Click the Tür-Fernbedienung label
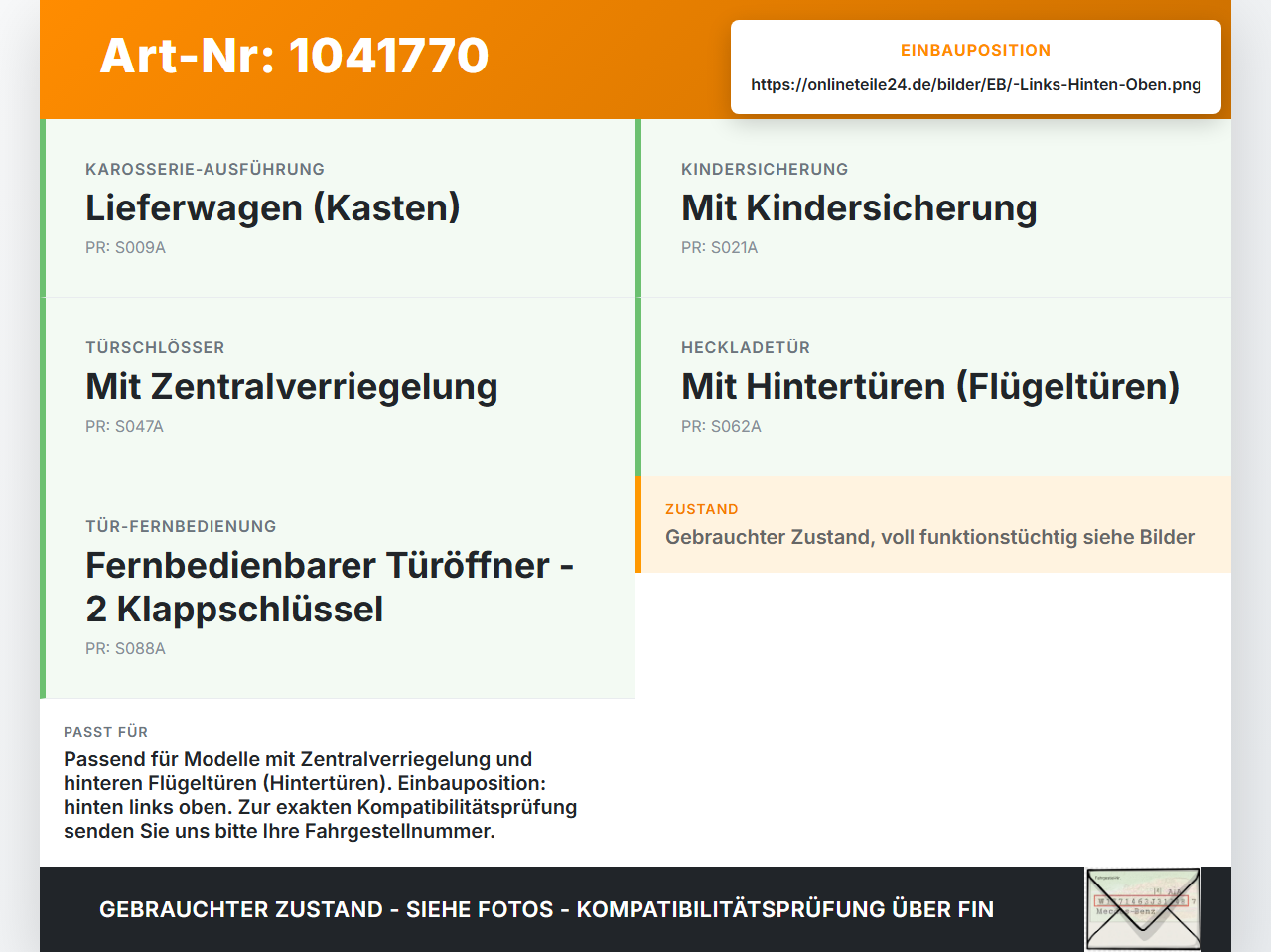Screen dimensions: 1271x952 tap(181, 526)
